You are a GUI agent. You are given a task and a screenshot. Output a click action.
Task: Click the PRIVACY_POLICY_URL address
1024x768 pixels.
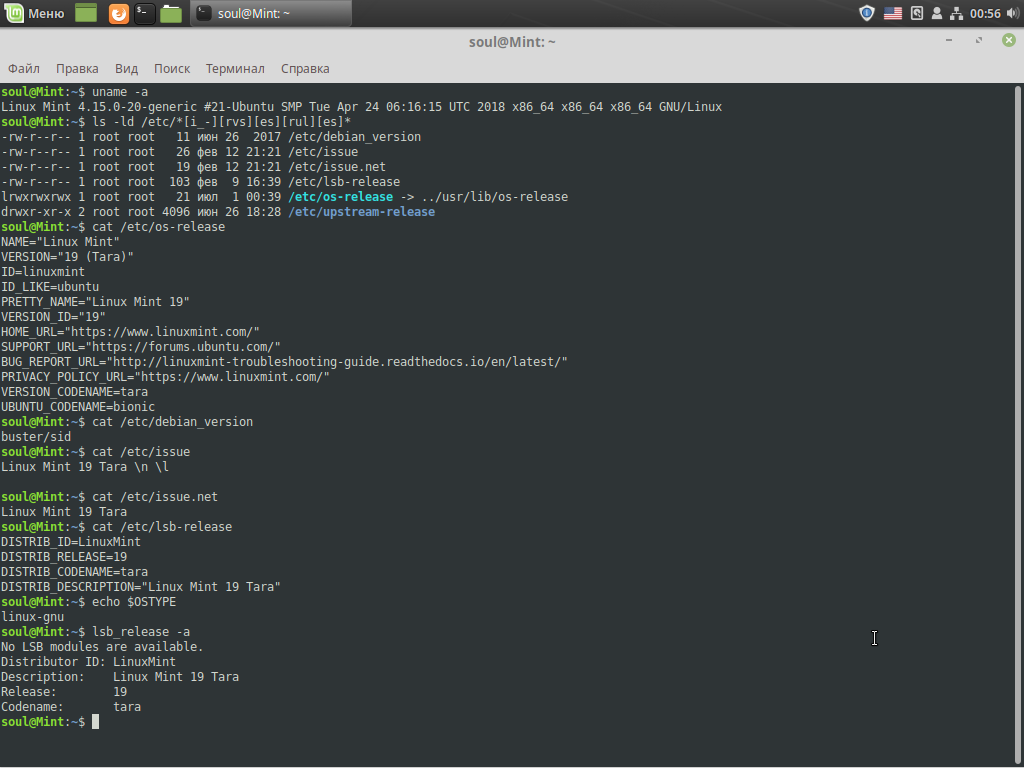(232, 377)
